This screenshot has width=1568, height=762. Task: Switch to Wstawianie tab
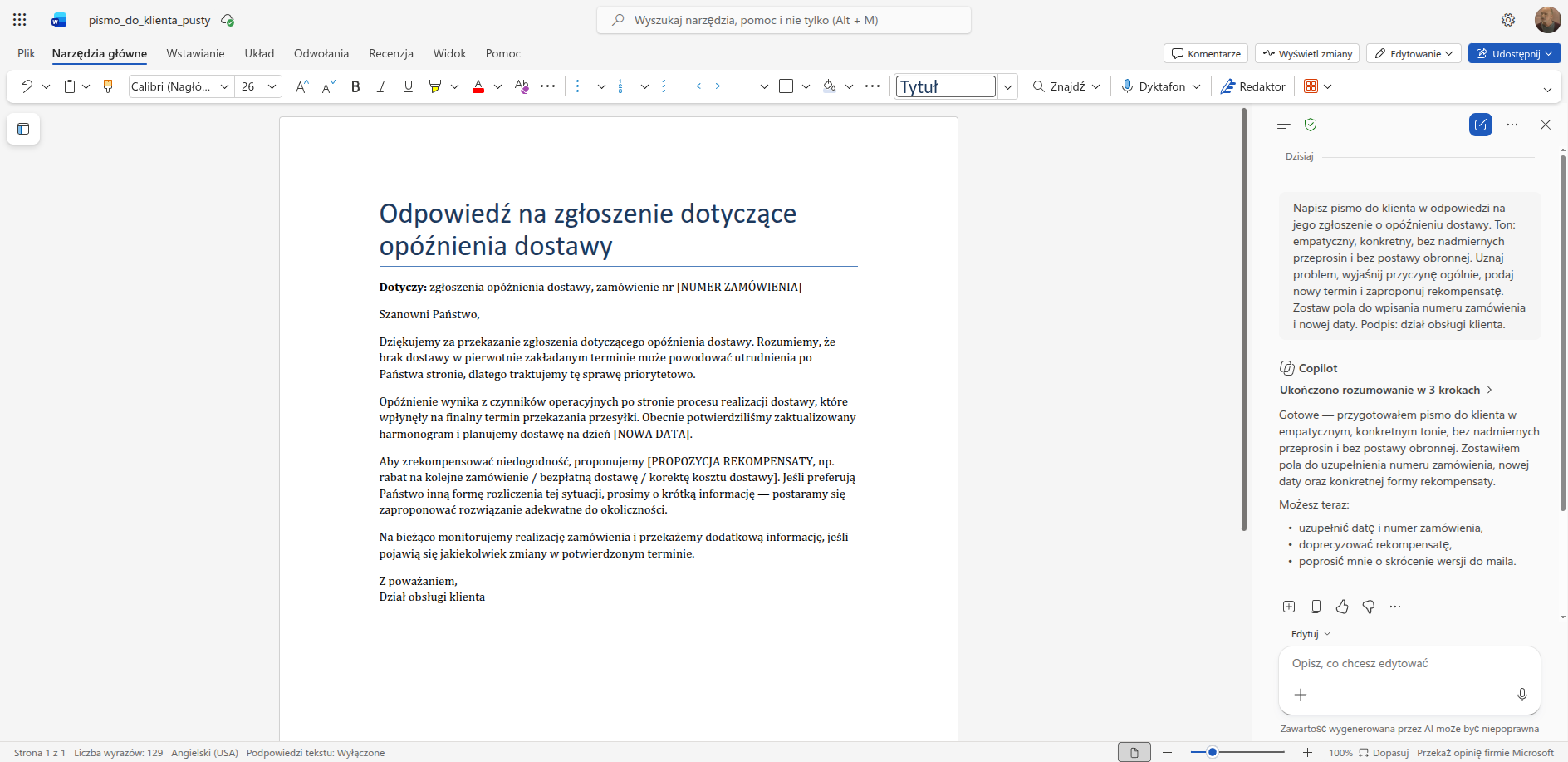[195, 53]
